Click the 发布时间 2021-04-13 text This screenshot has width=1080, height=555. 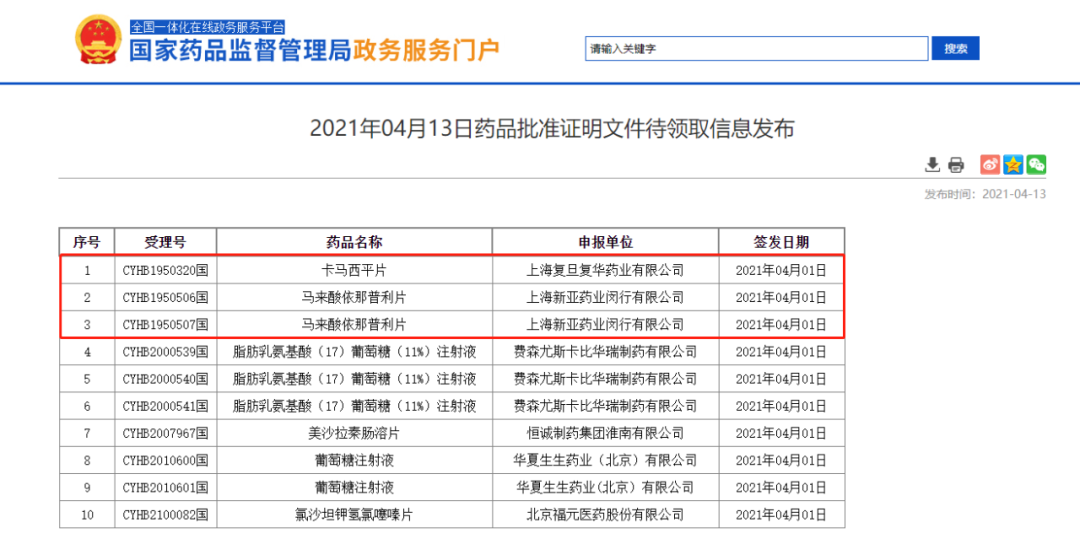[x=985, y=194]
